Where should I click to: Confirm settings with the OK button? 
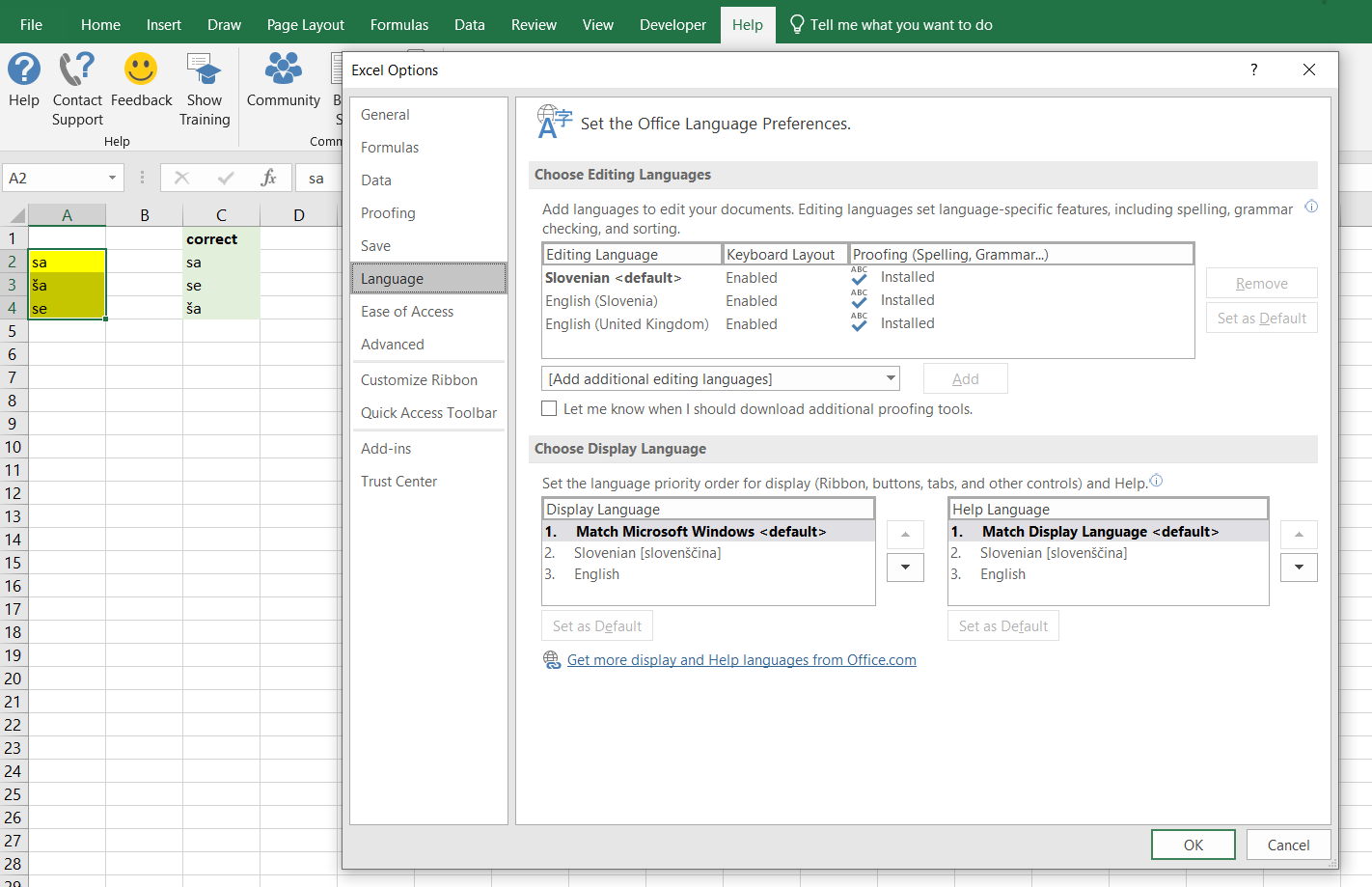coord(1193,844)
